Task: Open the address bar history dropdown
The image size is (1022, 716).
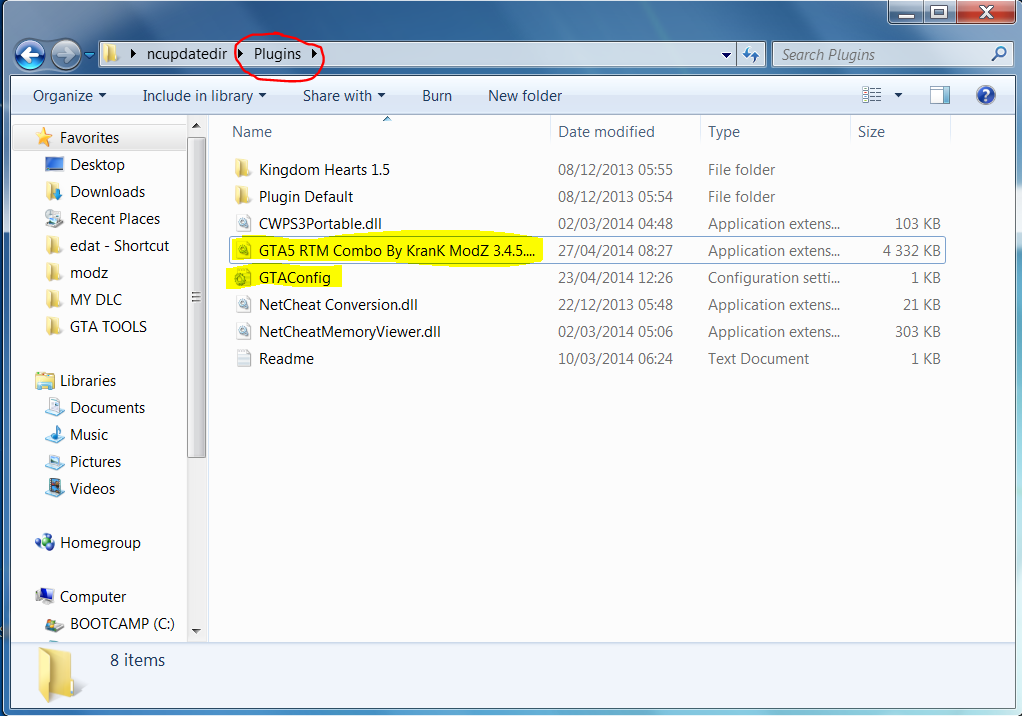Action: coord(726,55)
